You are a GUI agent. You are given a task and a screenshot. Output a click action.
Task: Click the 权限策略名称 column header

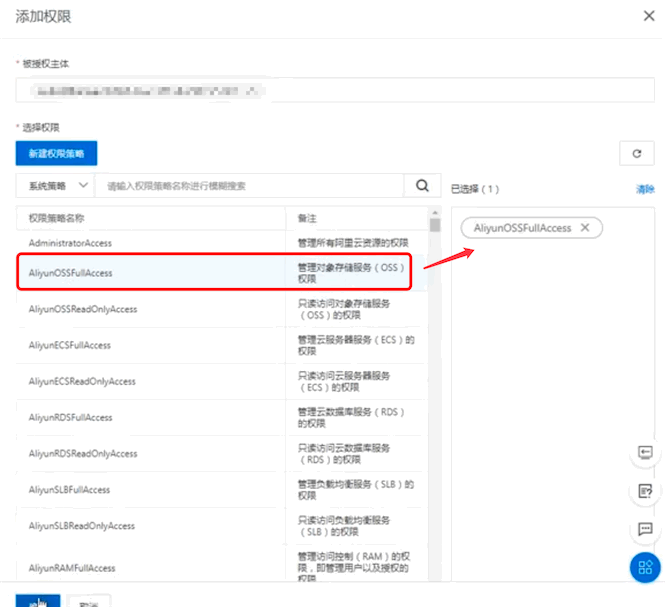56,218
